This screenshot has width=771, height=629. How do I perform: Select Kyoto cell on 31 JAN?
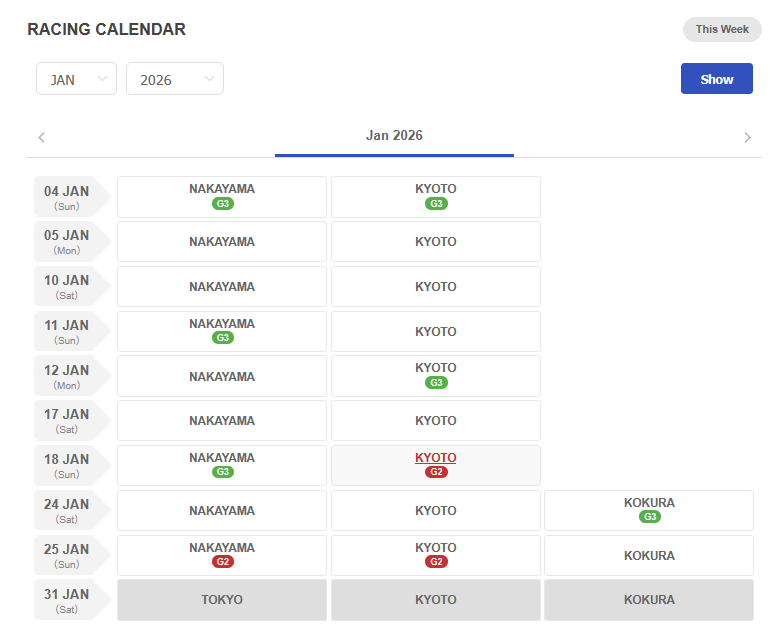tap(436, 600)
